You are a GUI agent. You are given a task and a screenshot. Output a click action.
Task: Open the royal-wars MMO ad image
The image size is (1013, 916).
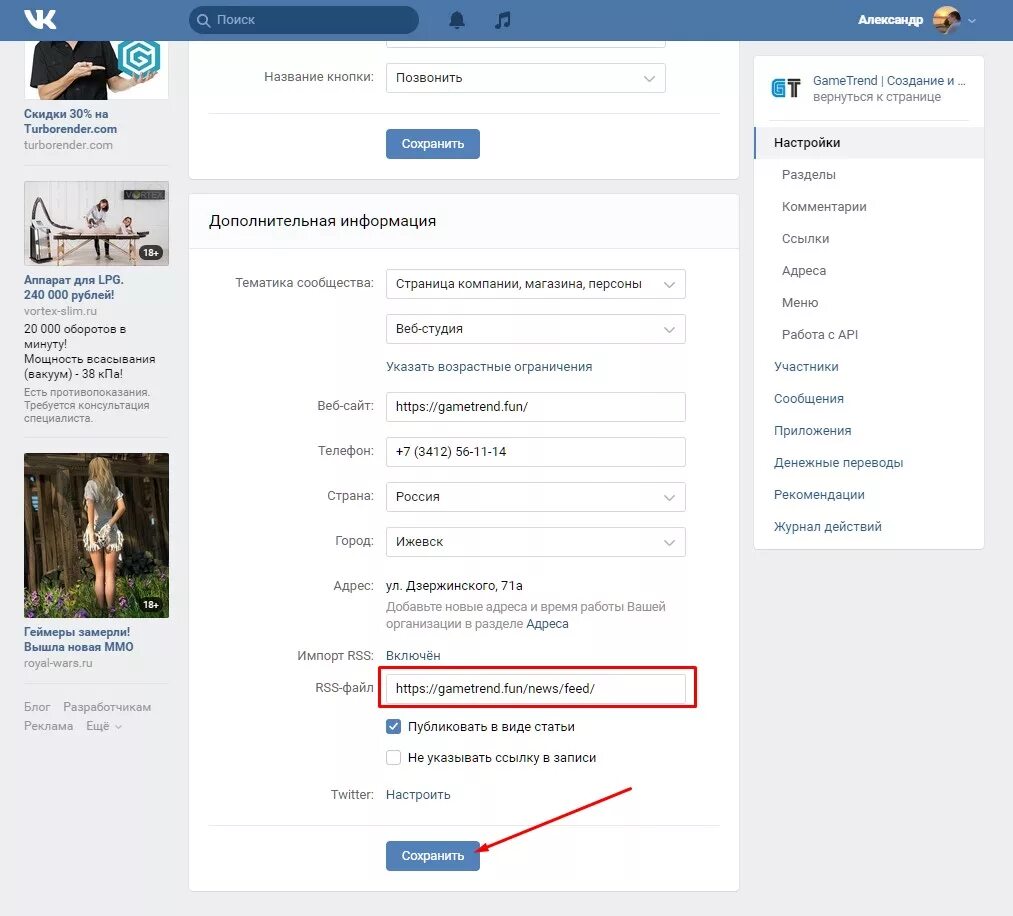[96, 536]
